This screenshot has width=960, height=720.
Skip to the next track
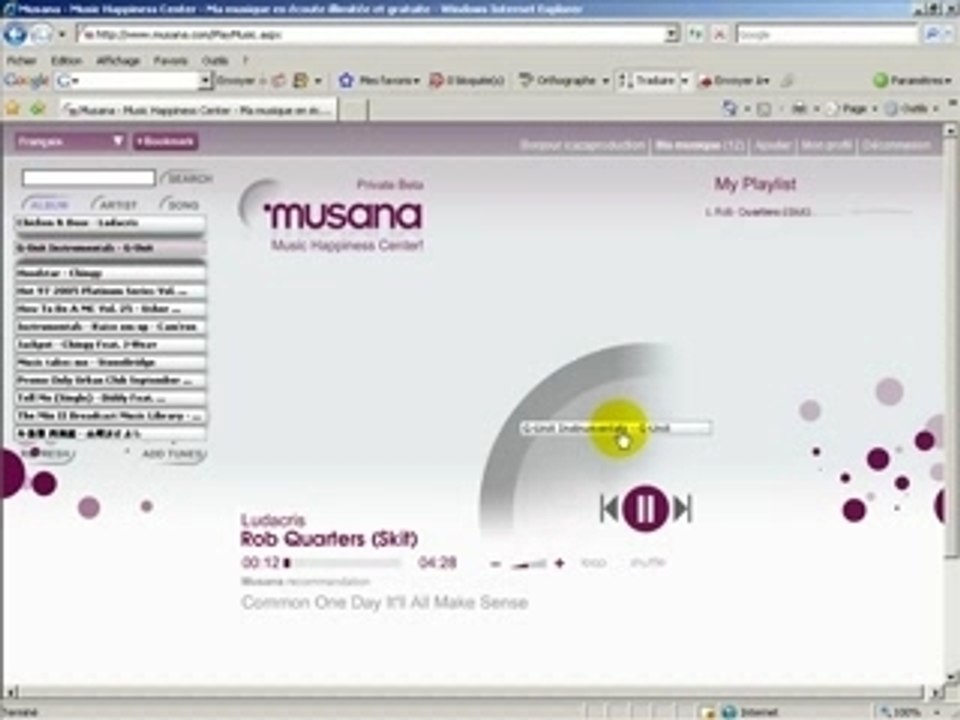click(683, 509)
